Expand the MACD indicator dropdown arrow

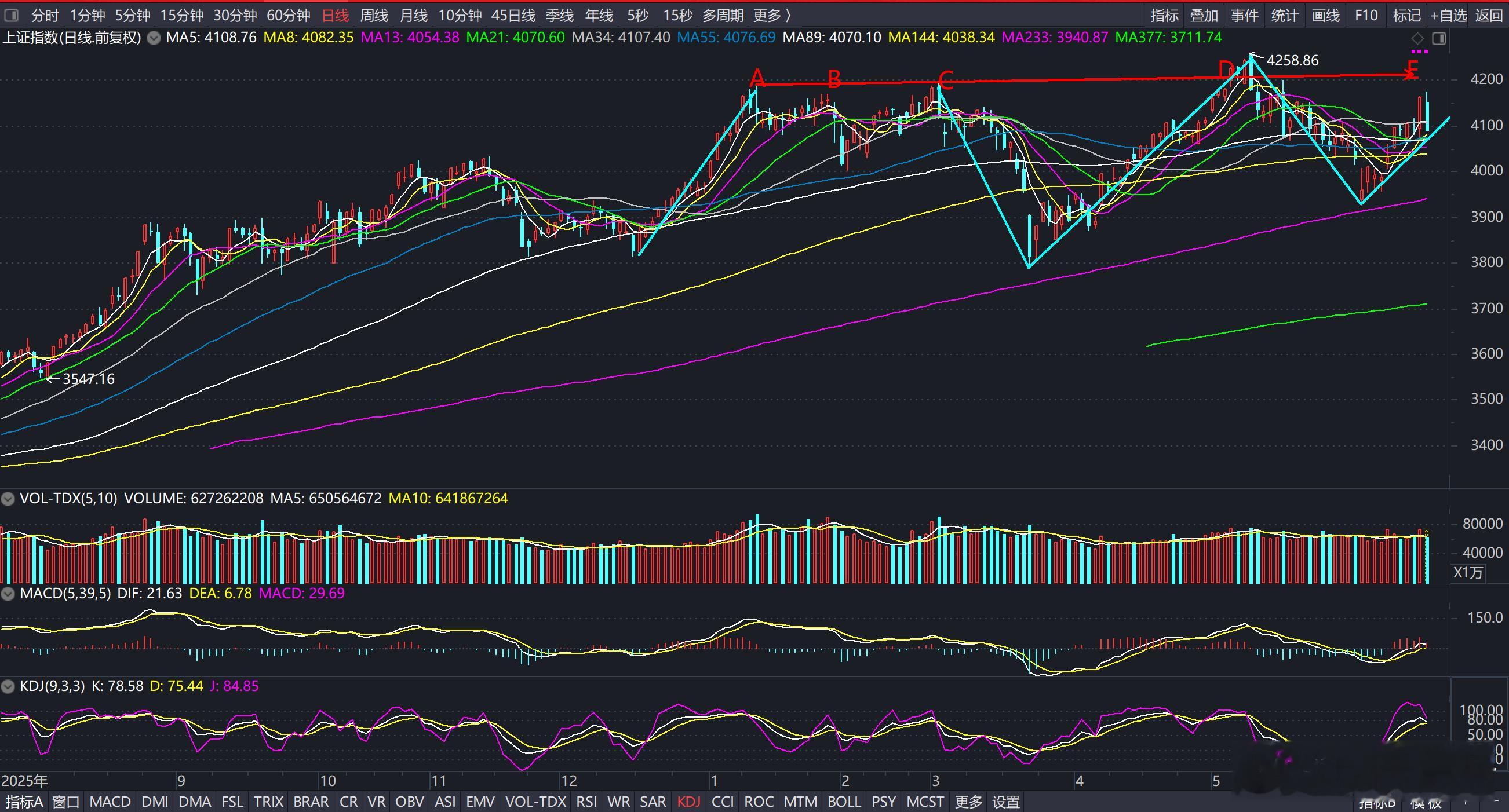[x=8, y=594]
